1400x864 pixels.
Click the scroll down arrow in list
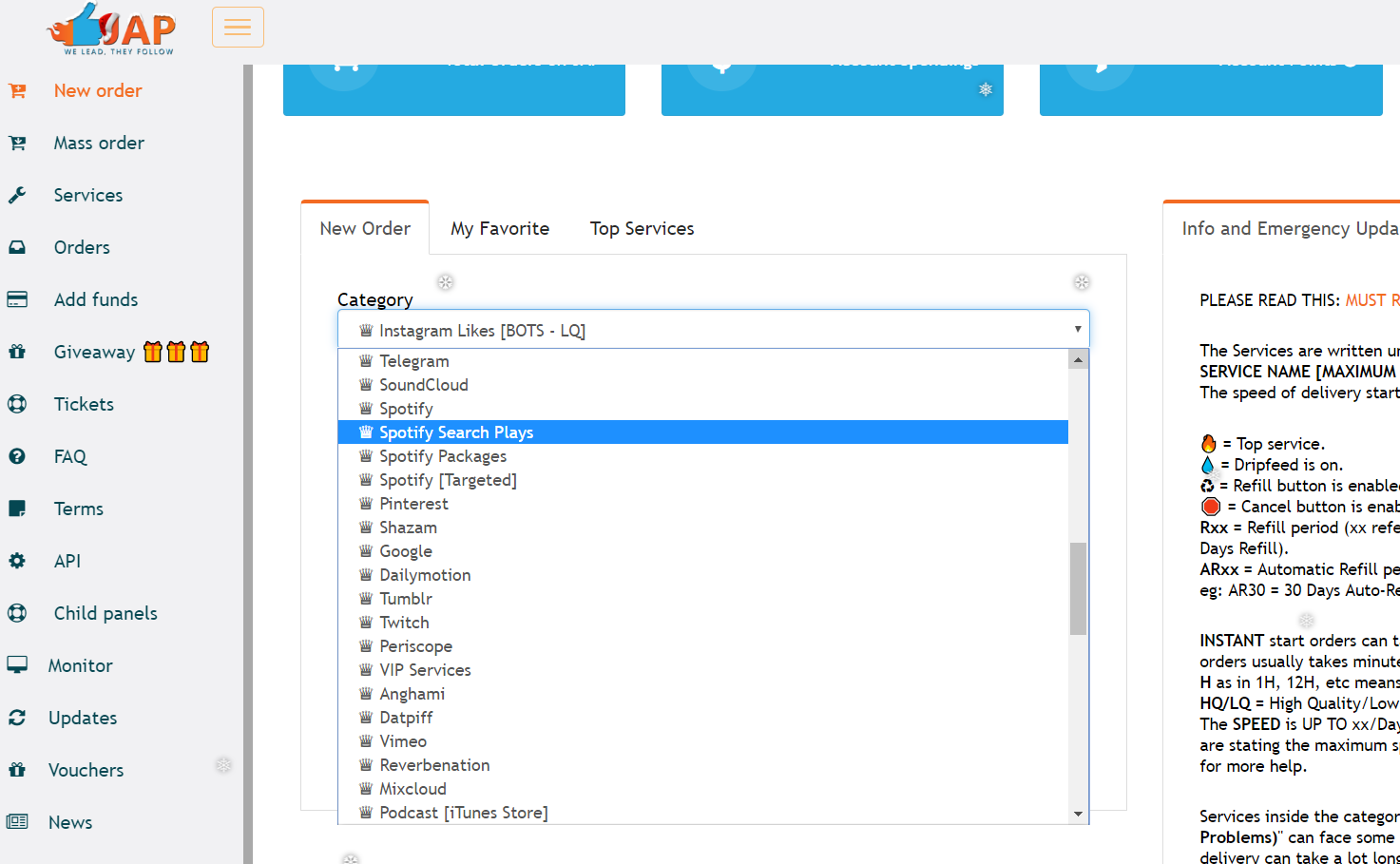[x=1078, y=814]
